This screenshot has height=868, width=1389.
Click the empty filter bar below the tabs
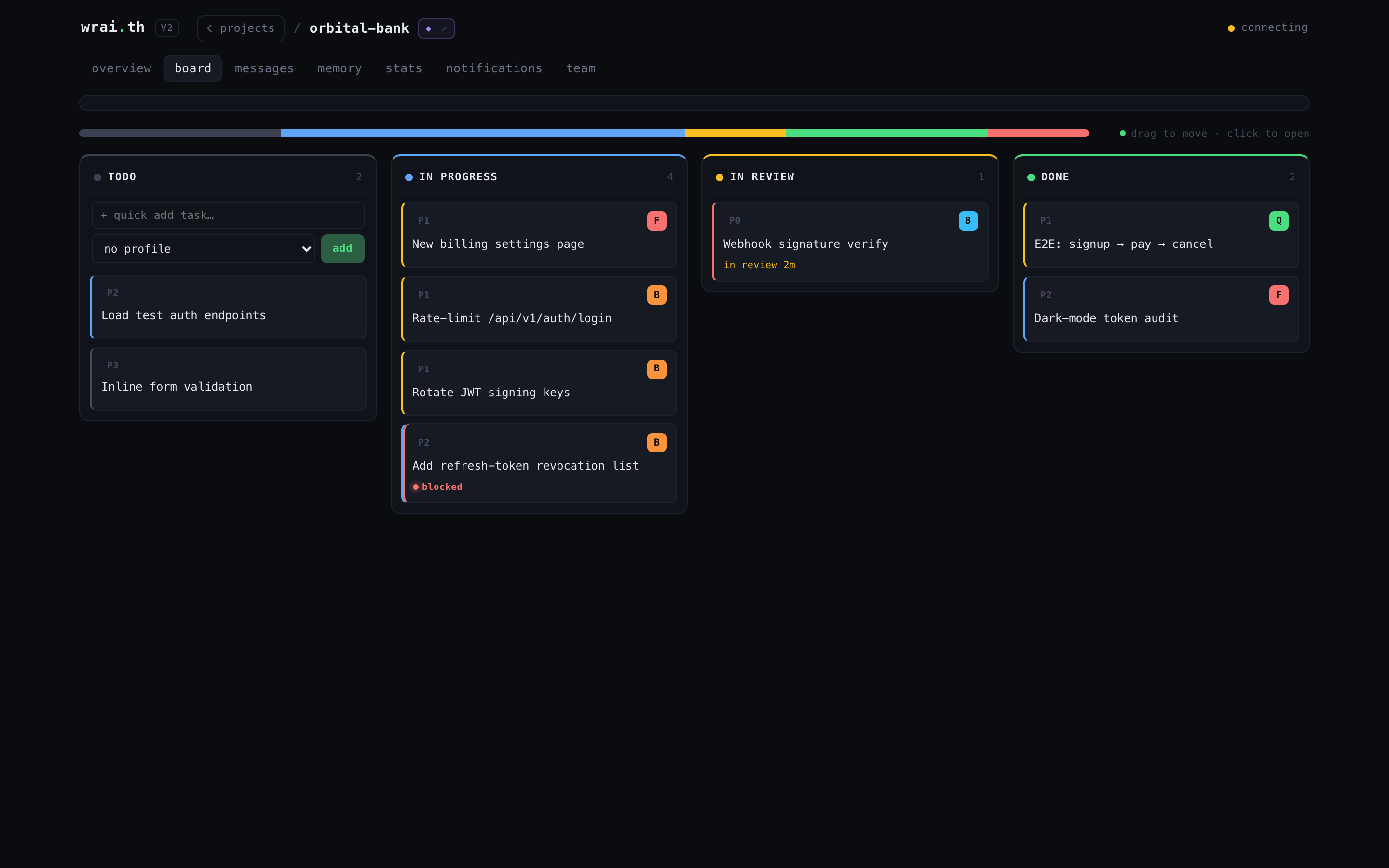point(694,103)
